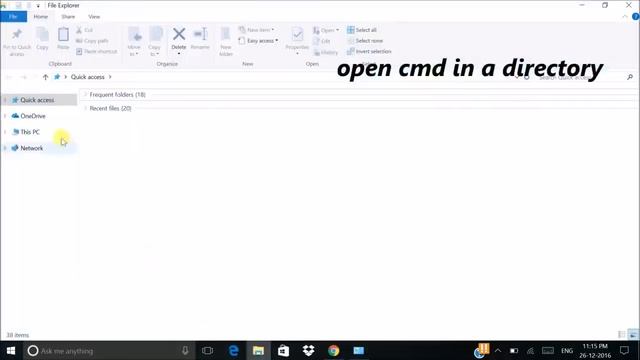Image resolution: width=640 pixels, height=360 pixels.
Task: Open Microsoft Edge from taskbar
Action: pyautogui.click(x=233, y=351)
